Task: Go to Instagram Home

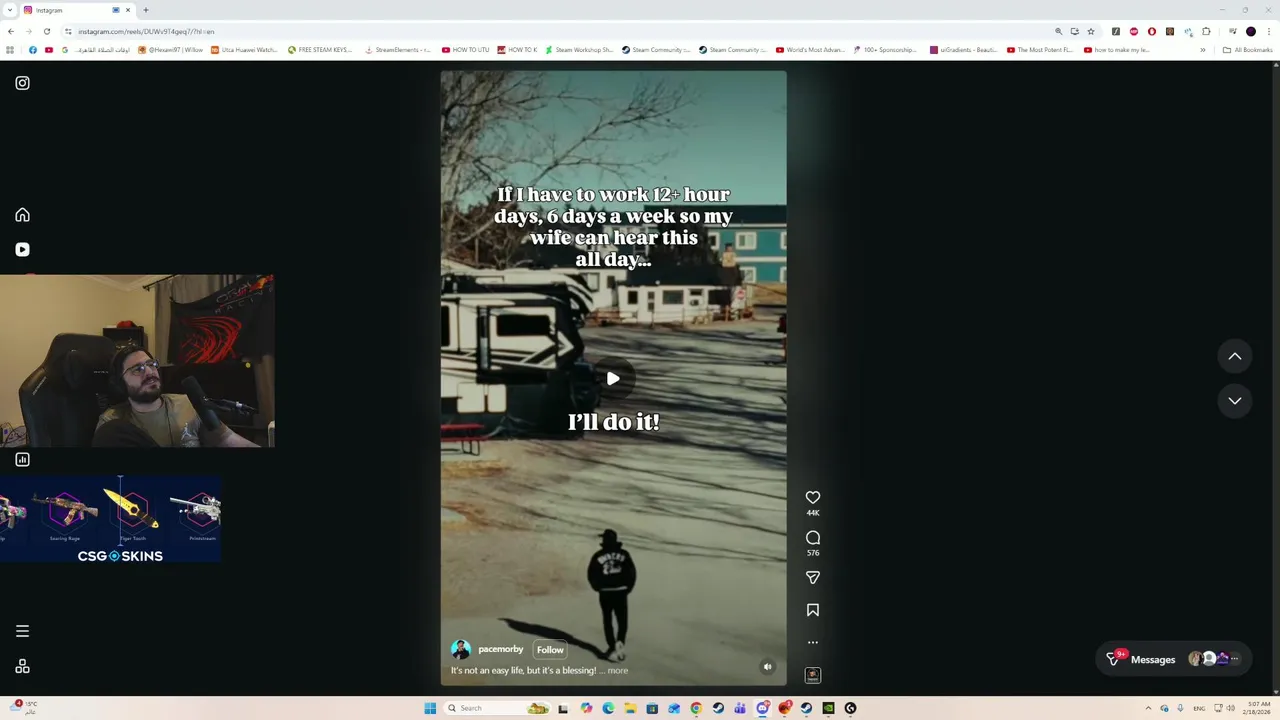Action: (x=22, y=215)
